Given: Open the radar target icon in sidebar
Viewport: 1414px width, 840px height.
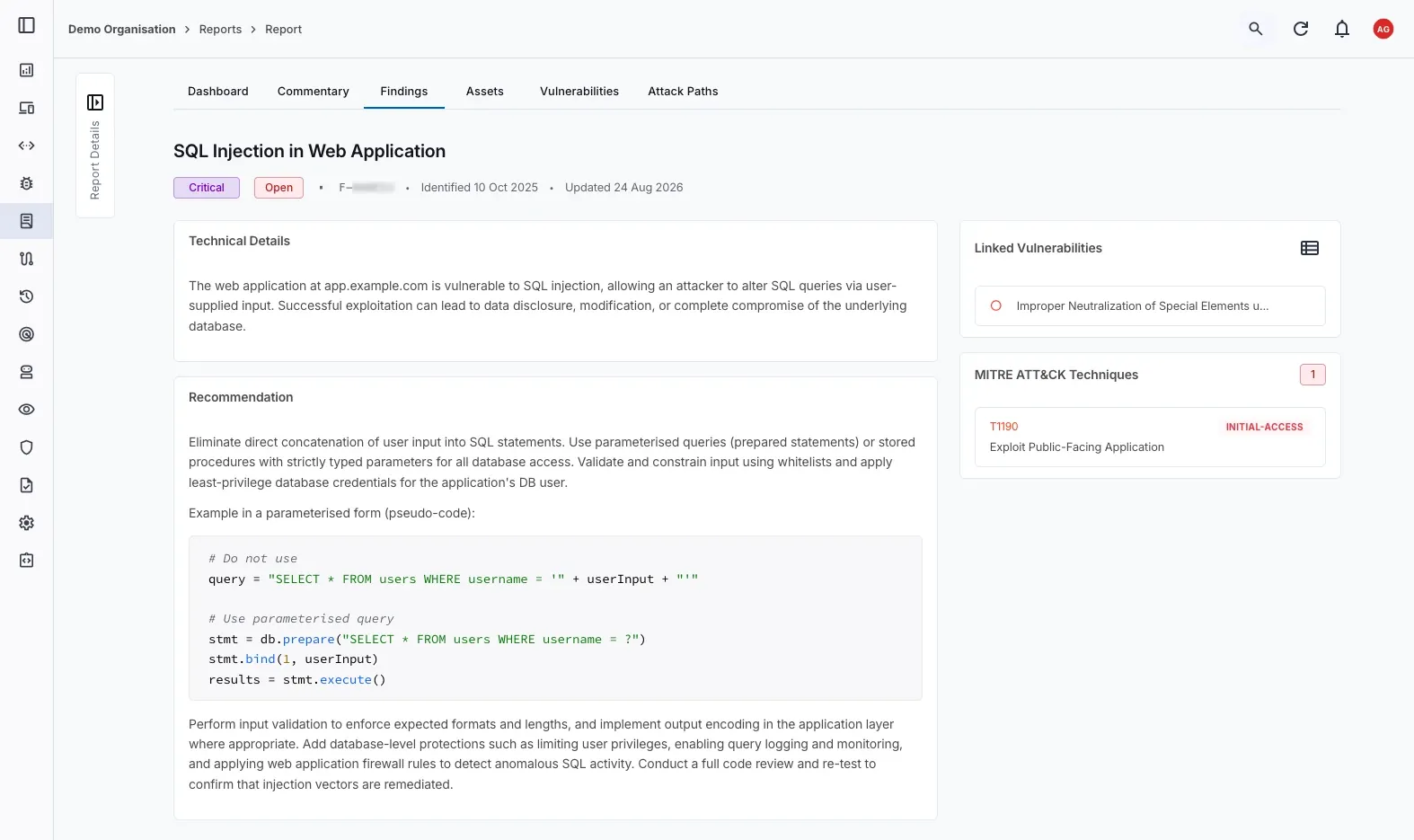Looking at the screenshot, I should [27, 334].
